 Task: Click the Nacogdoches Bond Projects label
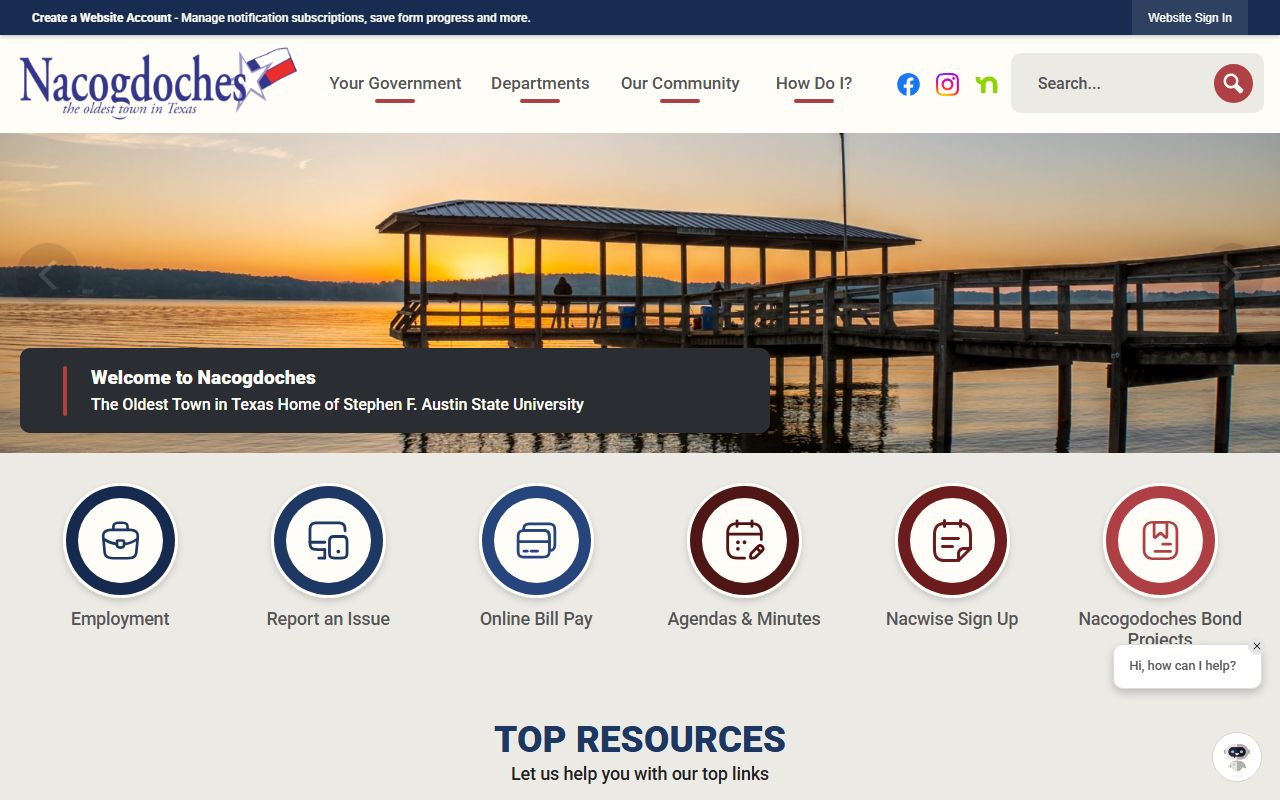(1160, 629)
